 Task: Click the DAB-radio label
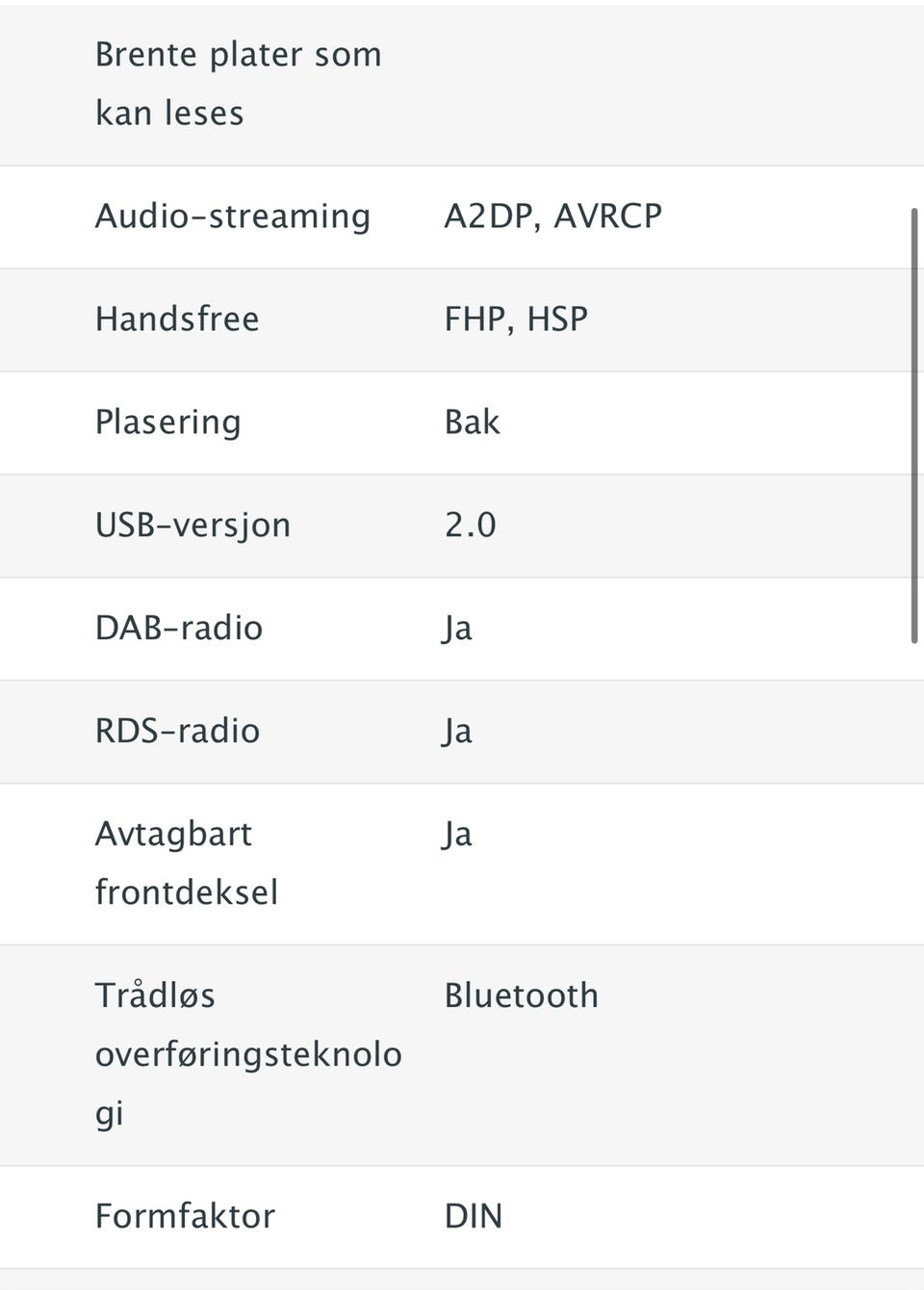point(179,629)
